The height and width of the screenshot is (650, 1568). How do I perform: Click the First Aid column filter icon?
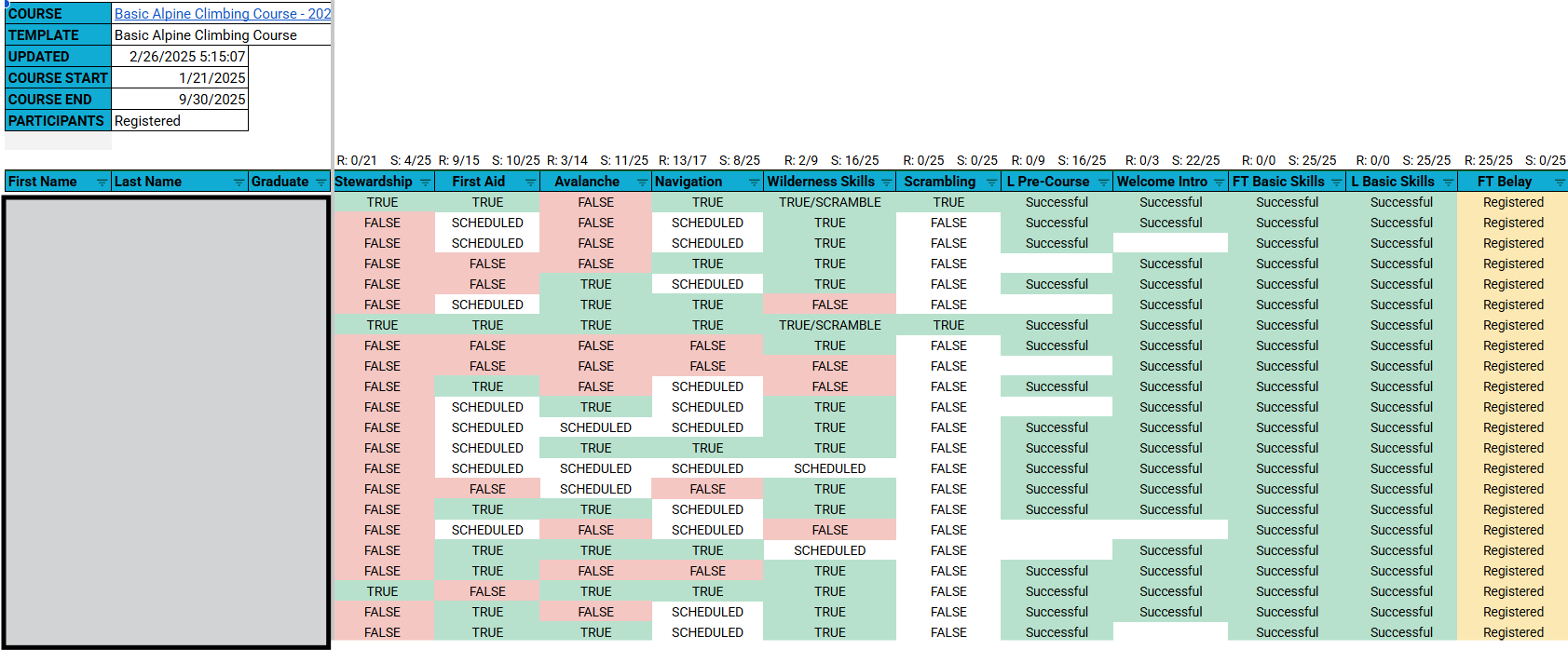(x=530, y=183)
